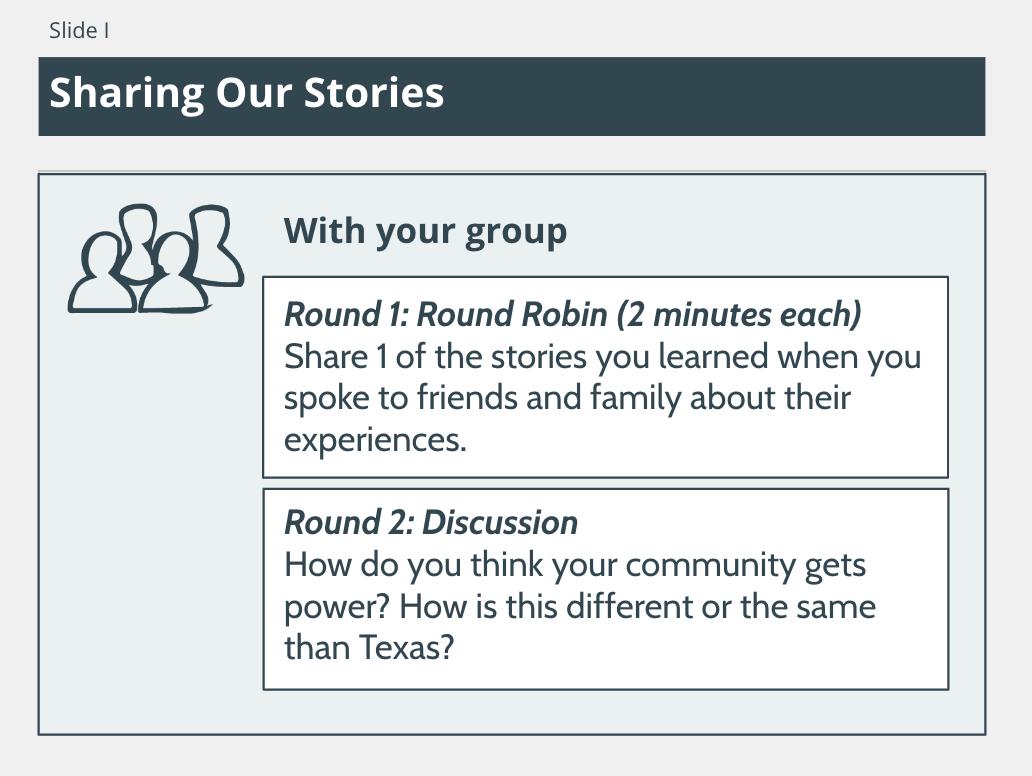Click the back-right person silhouette in icon
The height and width of the screenshot is (776, 1032).
tap(217, 245)
